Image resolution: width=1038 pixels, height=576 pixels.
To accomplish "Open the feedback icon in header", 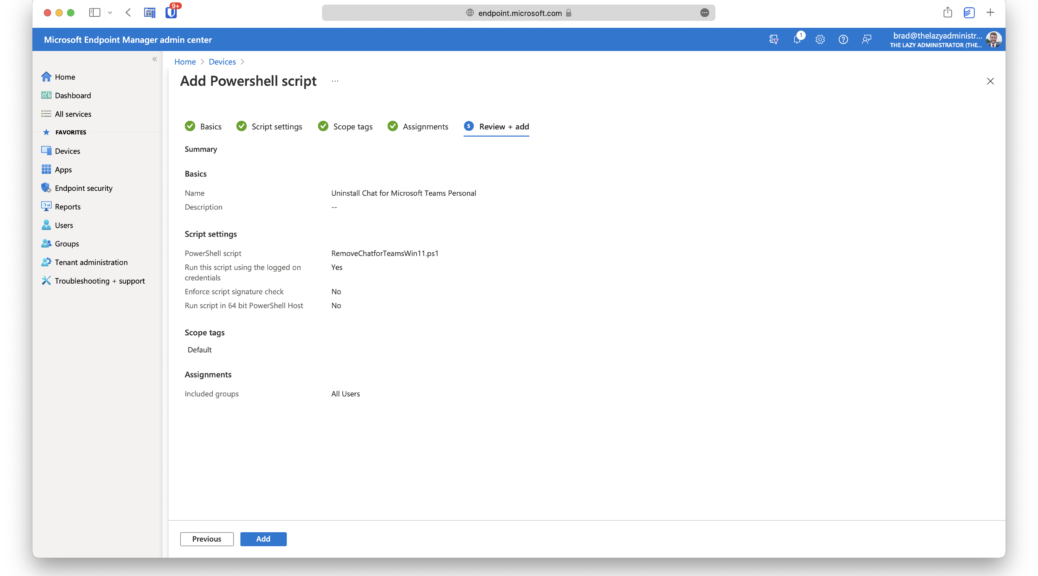I will [867, 40].
